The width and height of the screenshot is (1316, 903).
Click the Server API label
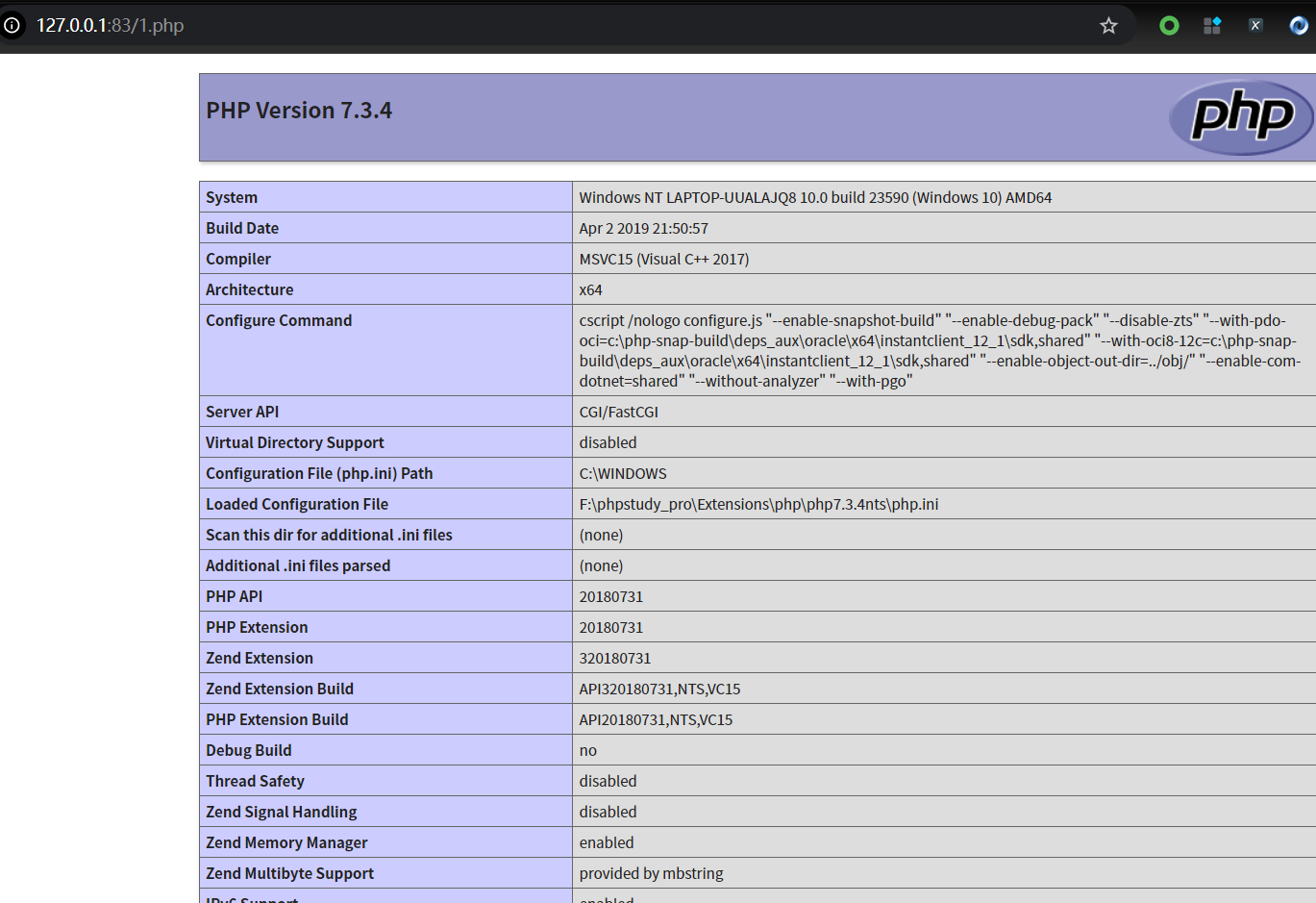[242, 412]
